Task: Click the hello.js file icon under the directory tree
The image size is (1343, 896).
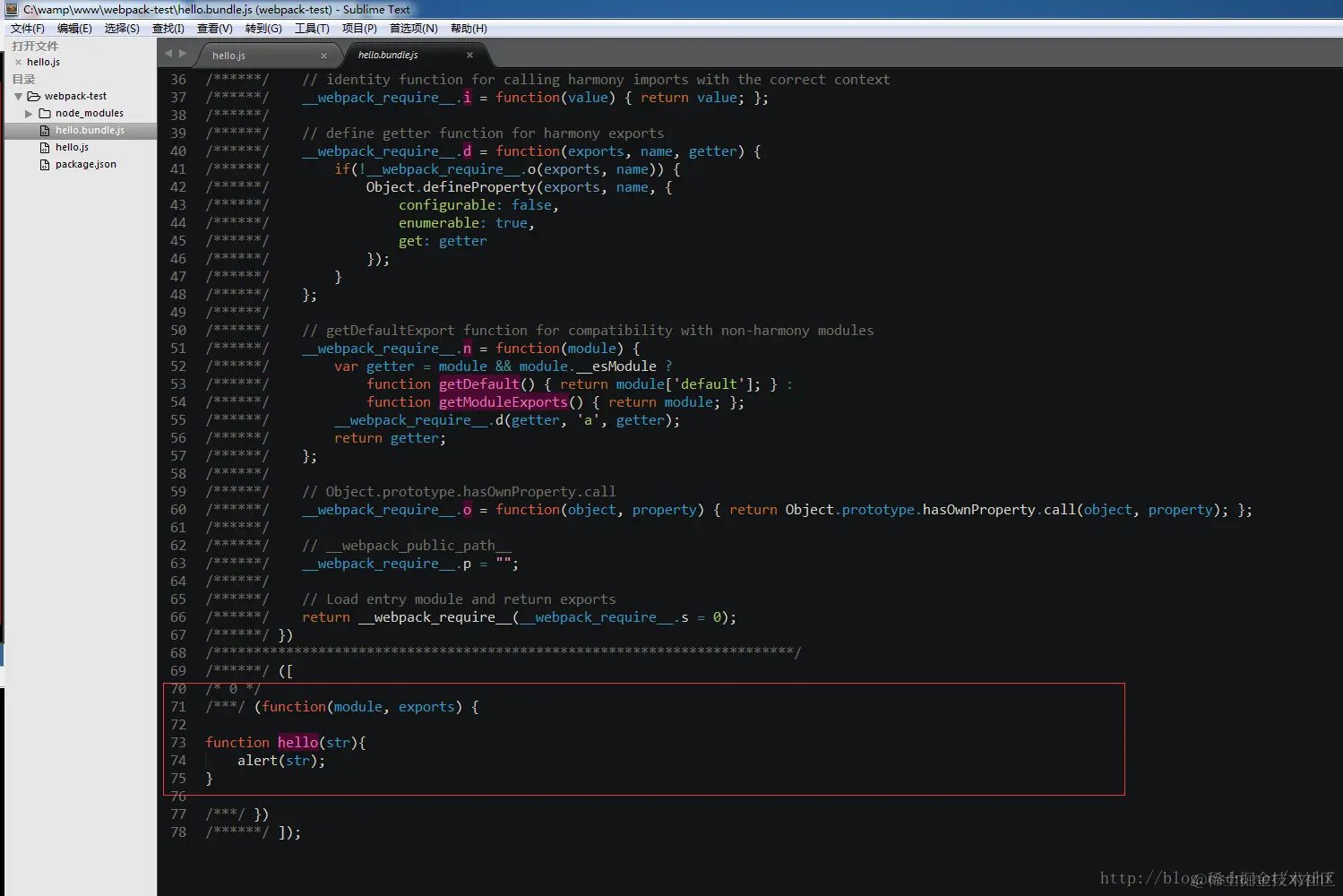Action: click(x=45, y=147)
